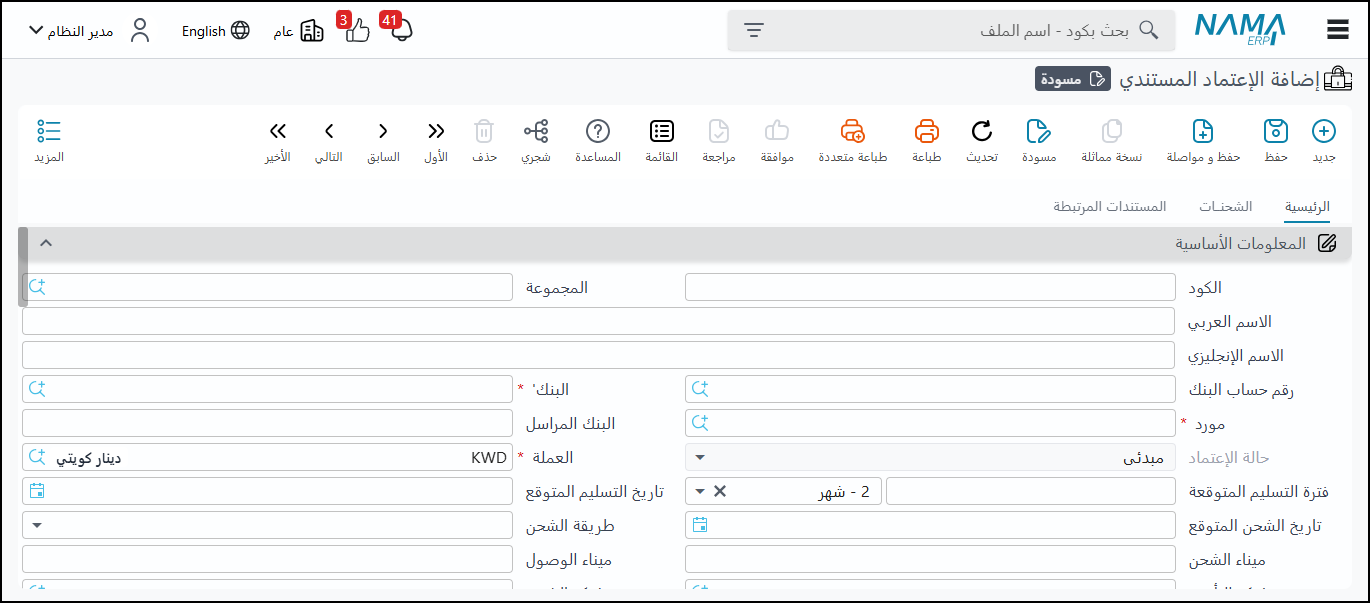The height and width of the screenshot is (603, 1370).
Task: Open the notifications bell icon
Action: coord(401,30)
